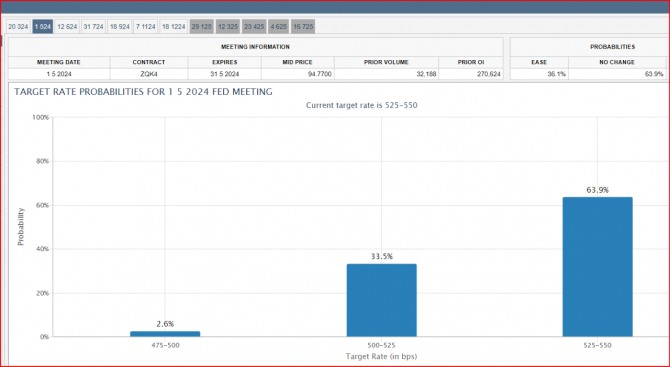Click the Current target rate subtitle text
This screenshot has height=367, width=670.
[x=361, y=105]
